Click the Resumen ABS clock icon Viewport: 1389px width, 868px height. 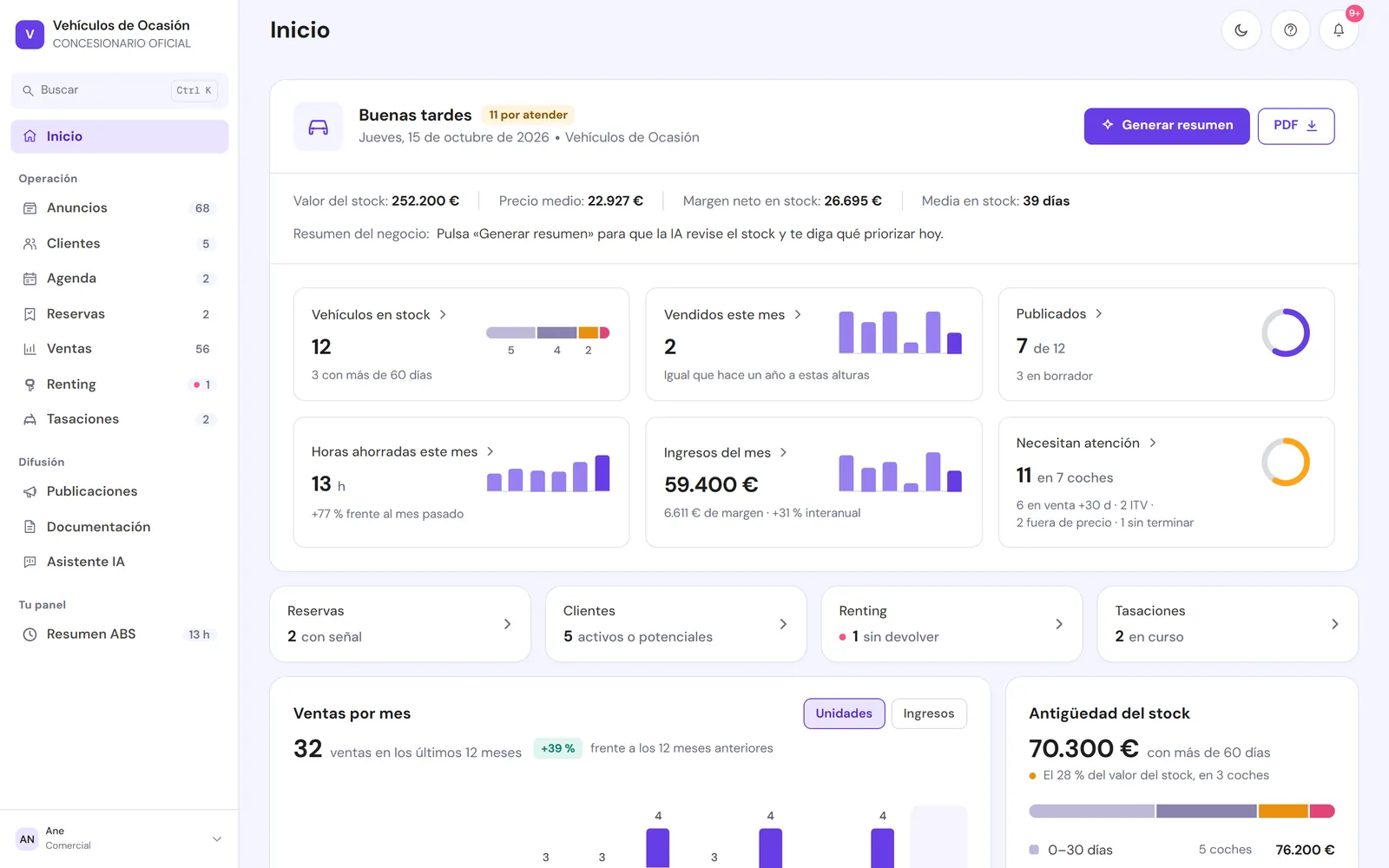30,635
